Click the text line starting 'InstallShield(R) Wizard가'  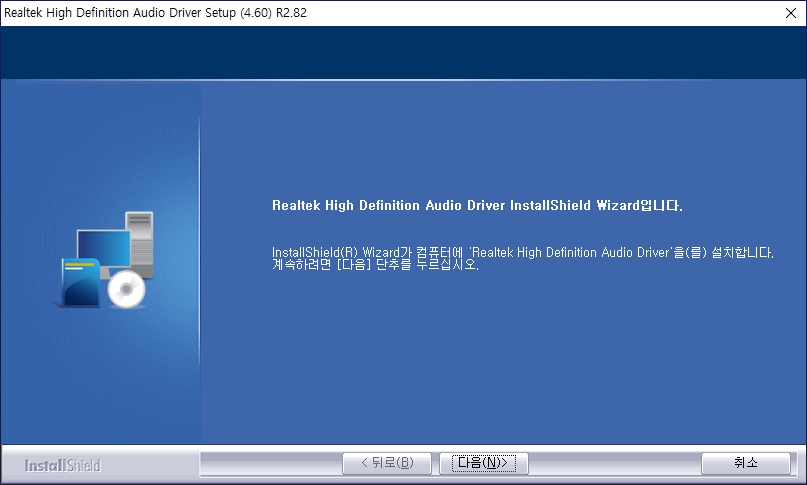pyautogui.click(x=522, y=252)
